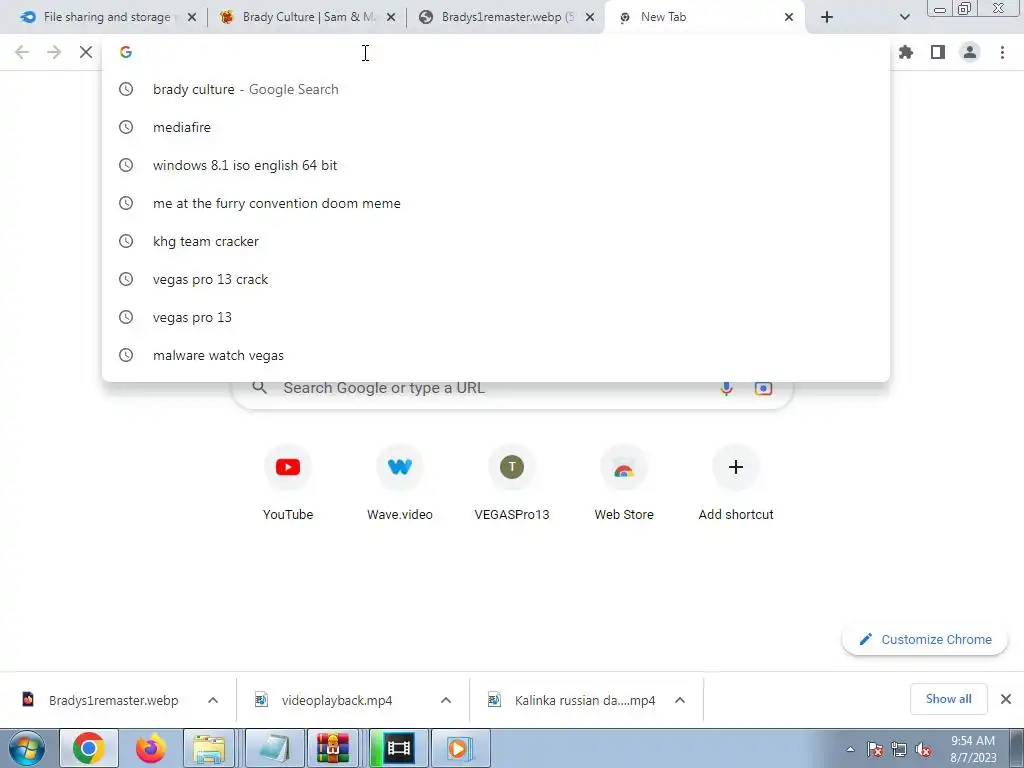1024x768 pixels.
Task: Close the Brady Culture tab
Action: (x=391, y=17)
